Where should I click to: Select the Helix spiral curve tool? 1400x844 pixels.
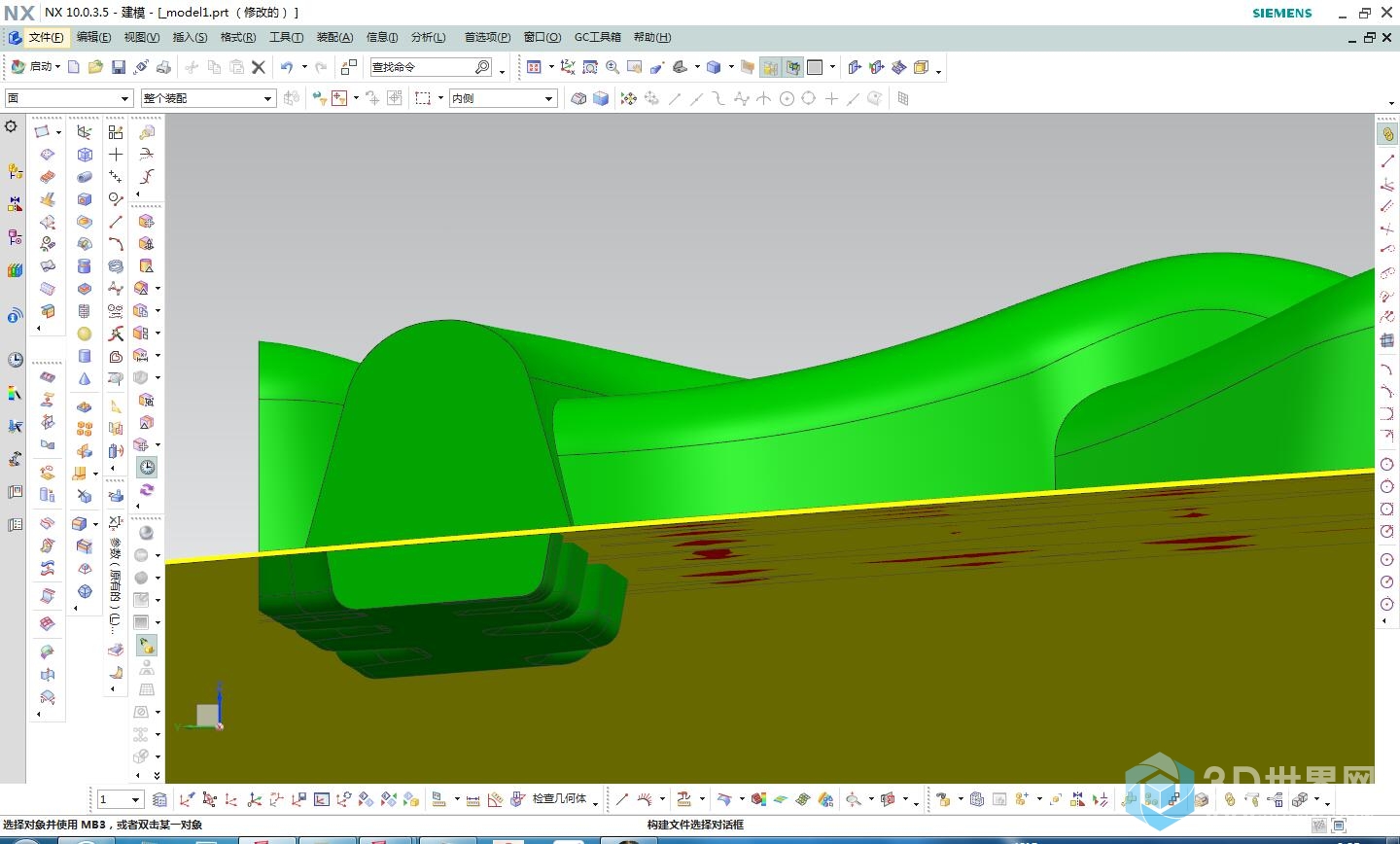click(x=116, y=266)
